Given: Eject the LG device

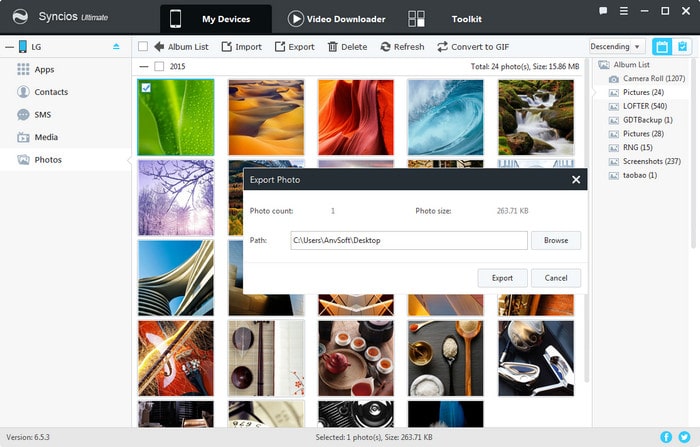Looking at the screenshot, I should (116, 46).
